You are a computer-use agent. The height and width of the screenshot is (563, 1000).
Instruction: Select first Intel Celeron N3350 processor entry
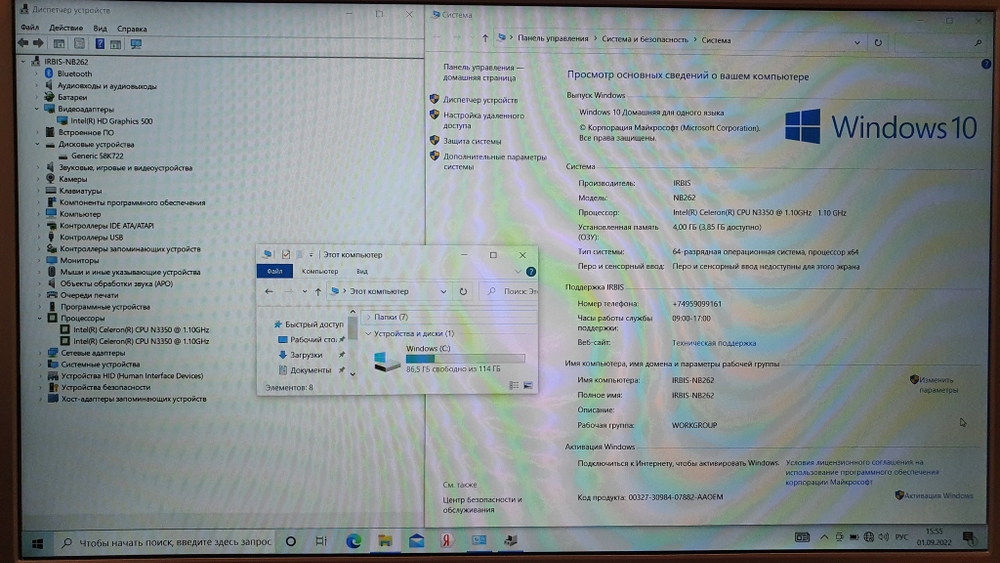[x=141, y=330]
